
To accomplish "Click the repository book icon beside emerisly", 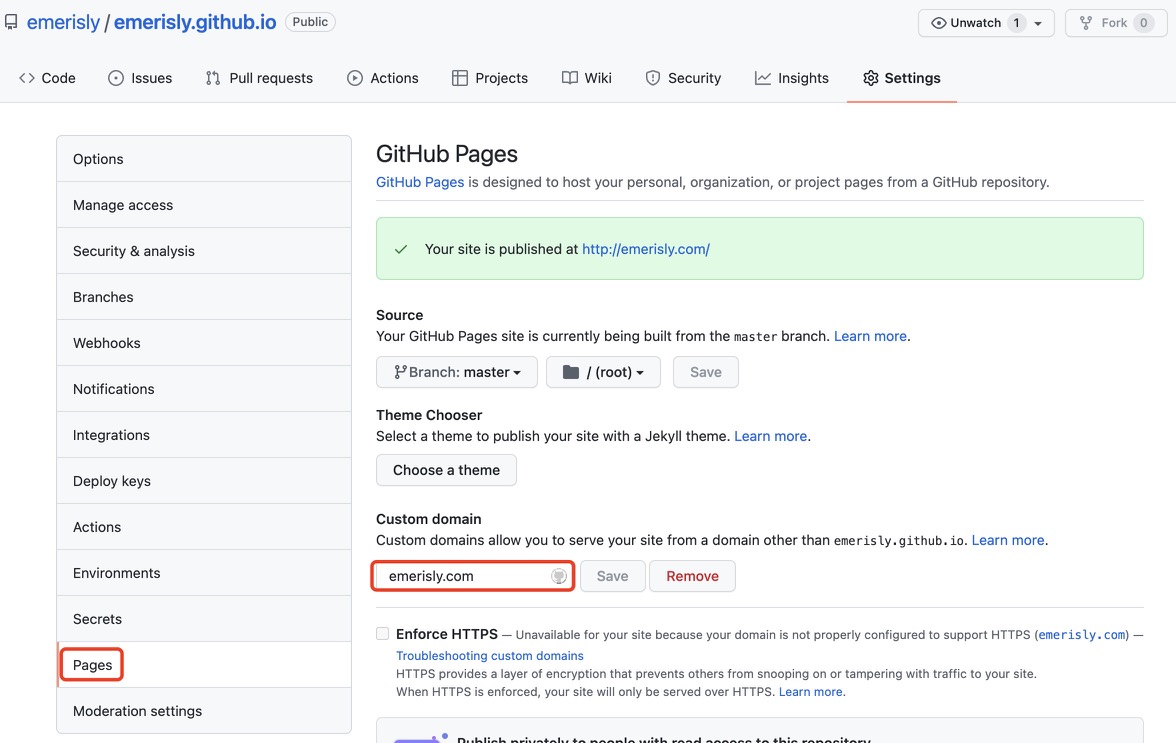I will click(11, 22).
